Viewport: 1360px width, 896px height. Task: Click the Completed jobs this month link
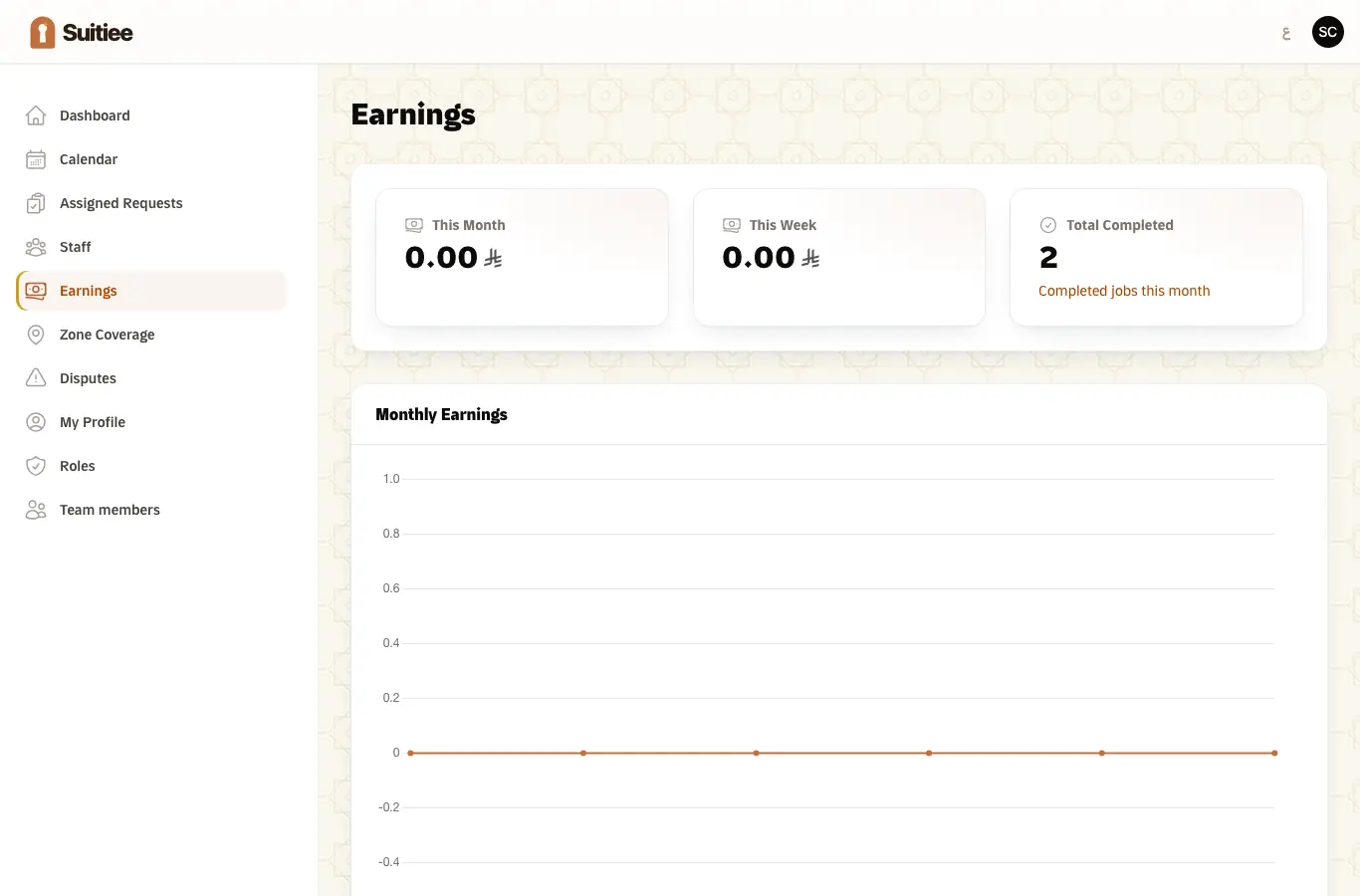pos(1124,291)
